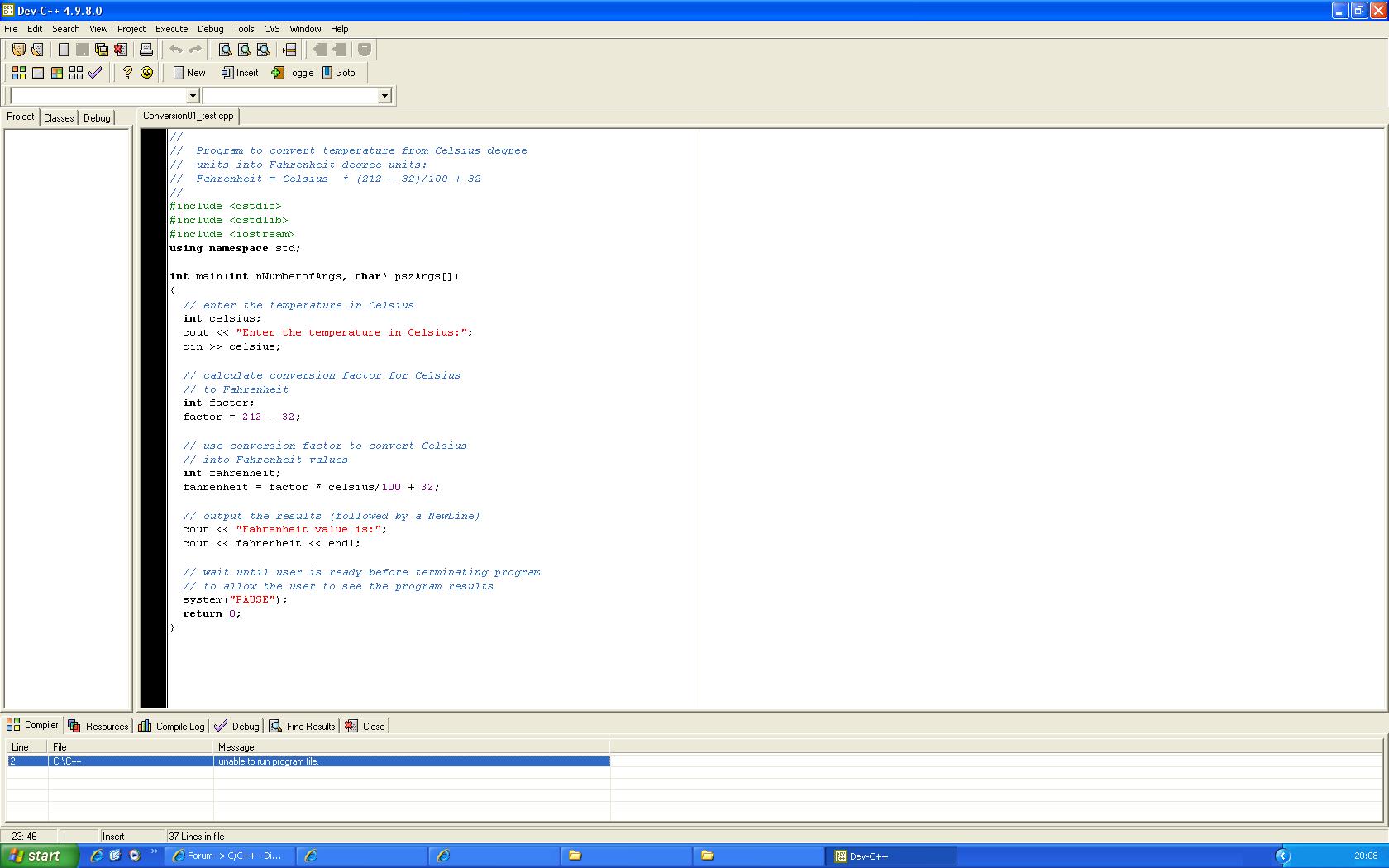Open the Tools menu
This screenshot has height=868, width=1389.
tap(244, 29)
